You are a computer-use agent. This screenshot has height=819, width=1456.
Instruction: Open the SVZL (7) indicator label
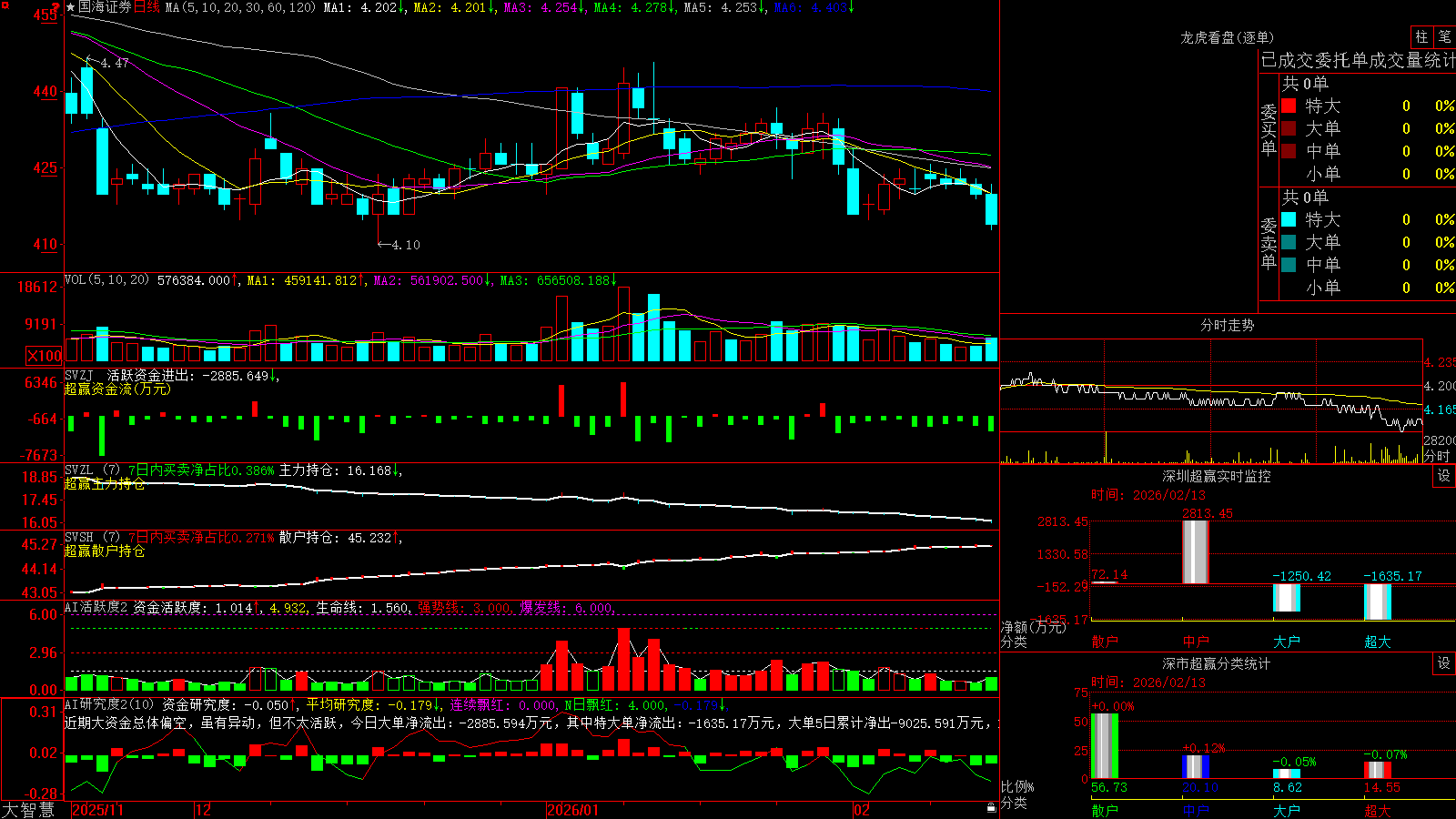pos(92,470)
